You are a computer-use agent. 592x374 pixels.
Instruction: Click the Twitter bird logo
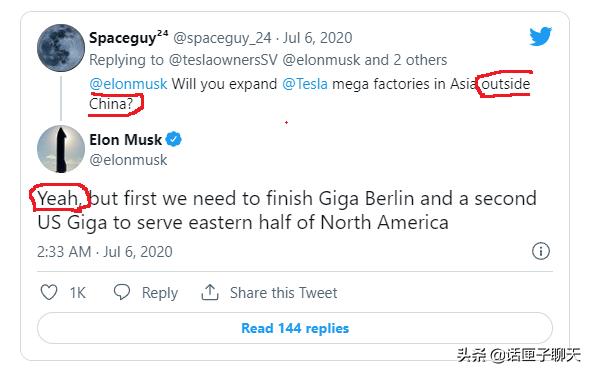click(540, 36)
